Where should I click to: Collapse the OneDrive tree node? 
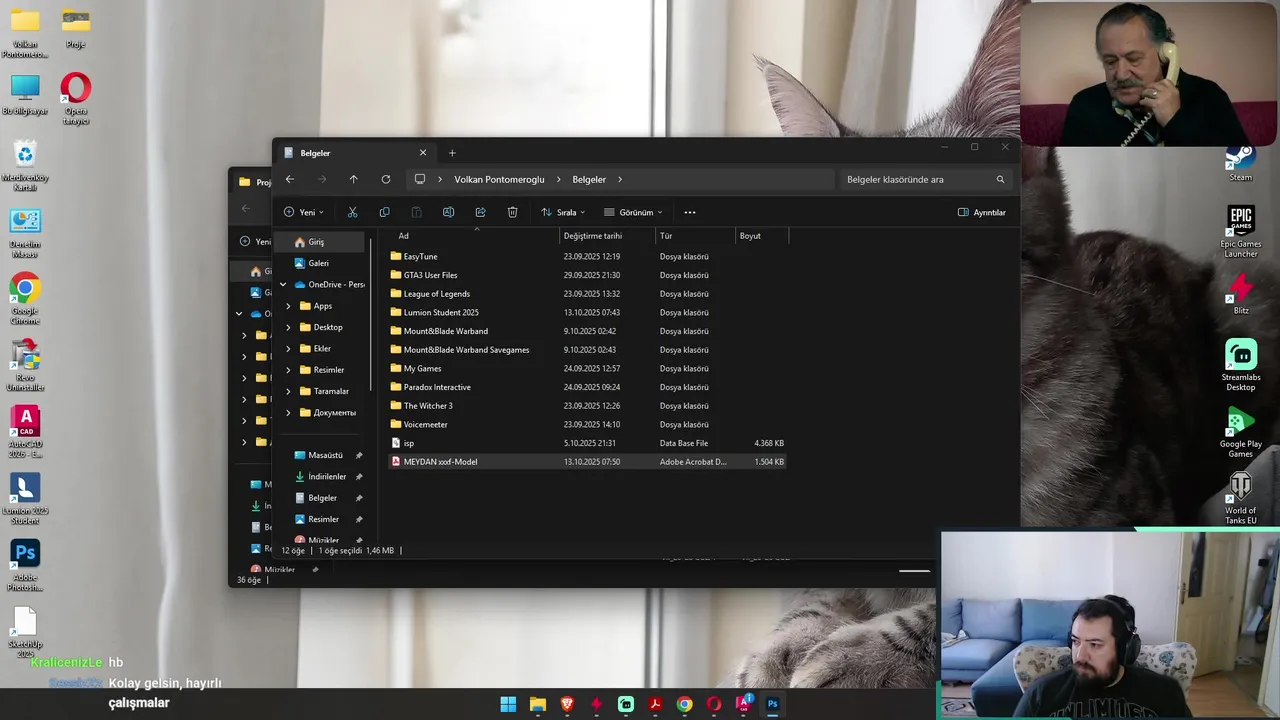[x=283, y=285]
